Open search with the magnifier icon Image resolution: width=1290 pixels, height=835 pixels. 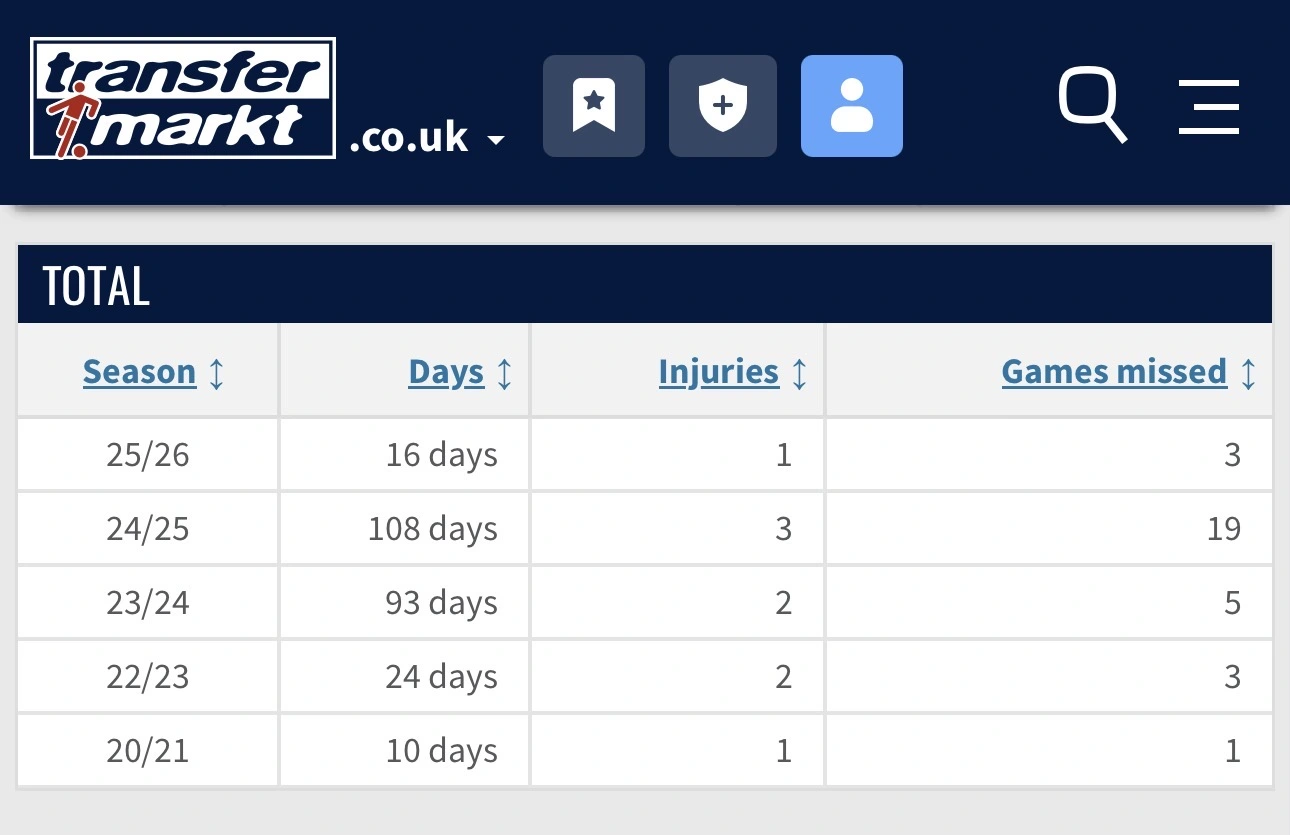(1092, 105)
